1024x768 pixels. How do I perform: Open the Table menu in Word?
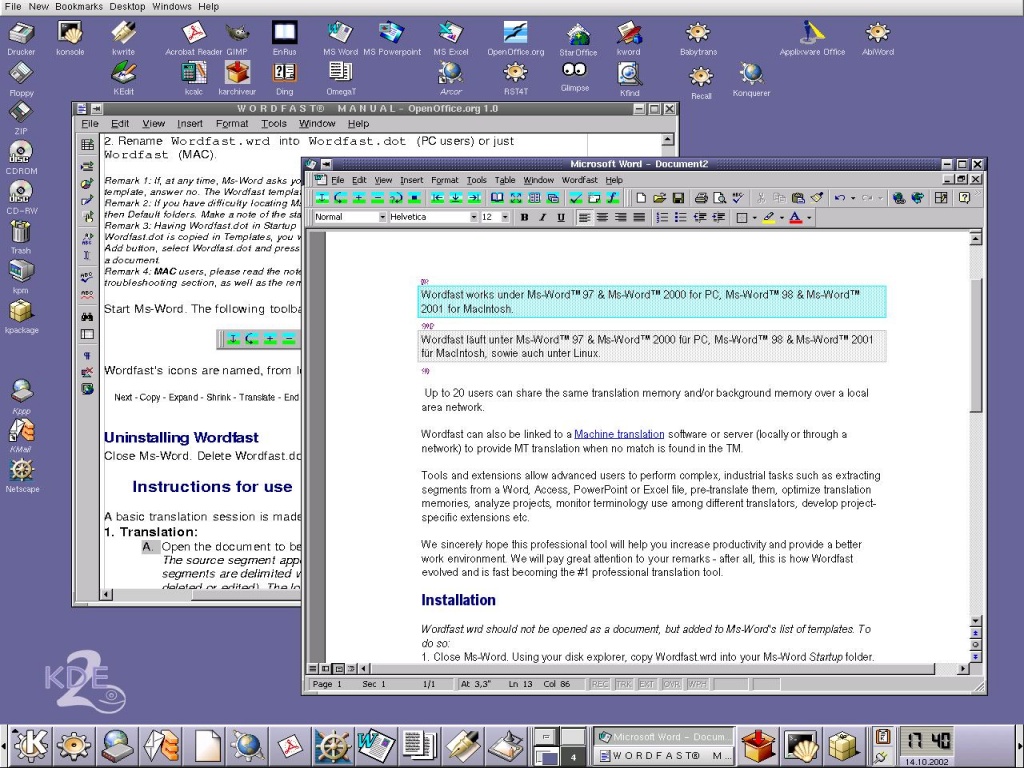click(505, 180)
